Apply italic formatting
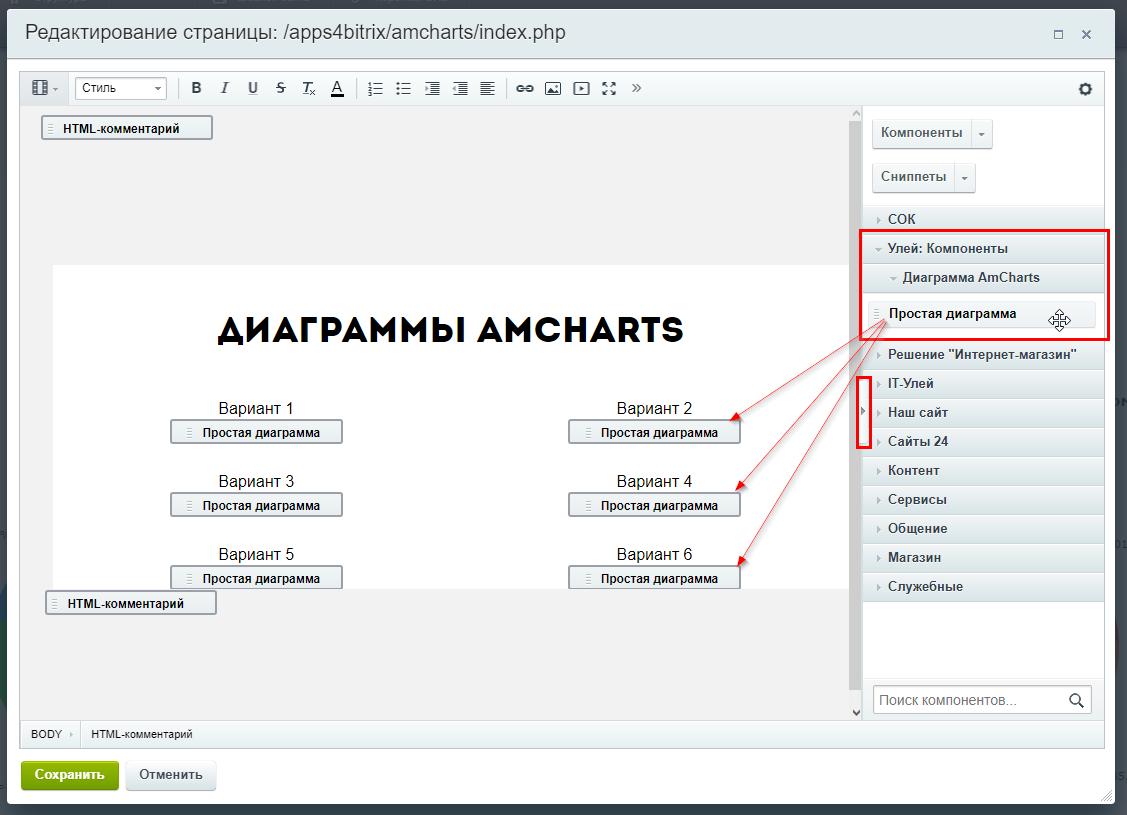The width and height of the screenshot is (1127, 815). [x=224, y=88]
